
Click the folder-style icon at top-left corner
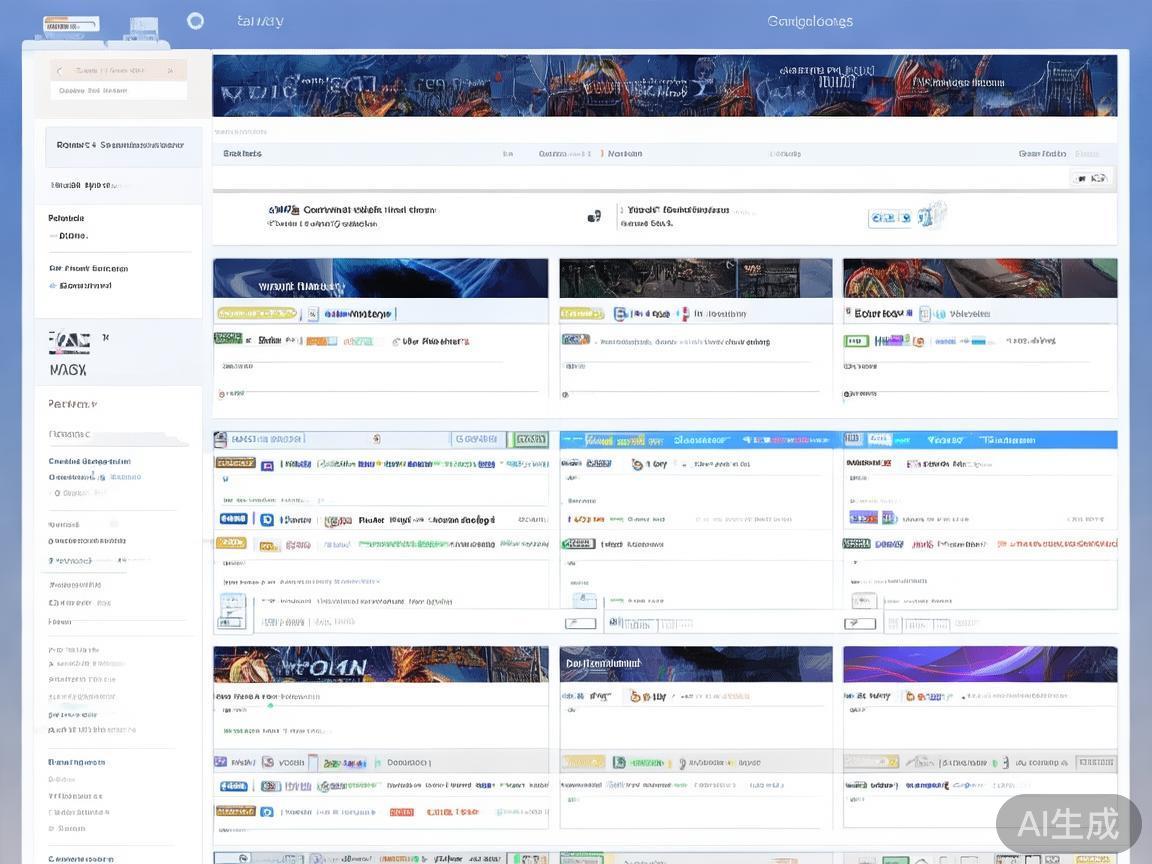point(71,24)
